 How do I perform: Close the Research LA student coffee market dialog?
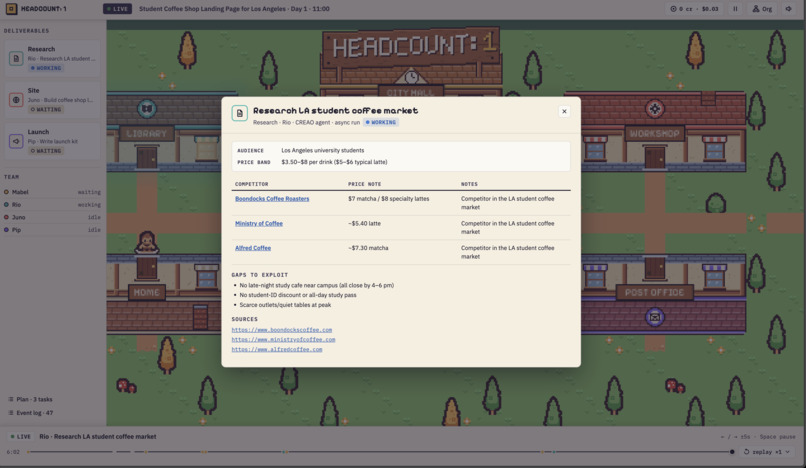click(x=564, y=111)
